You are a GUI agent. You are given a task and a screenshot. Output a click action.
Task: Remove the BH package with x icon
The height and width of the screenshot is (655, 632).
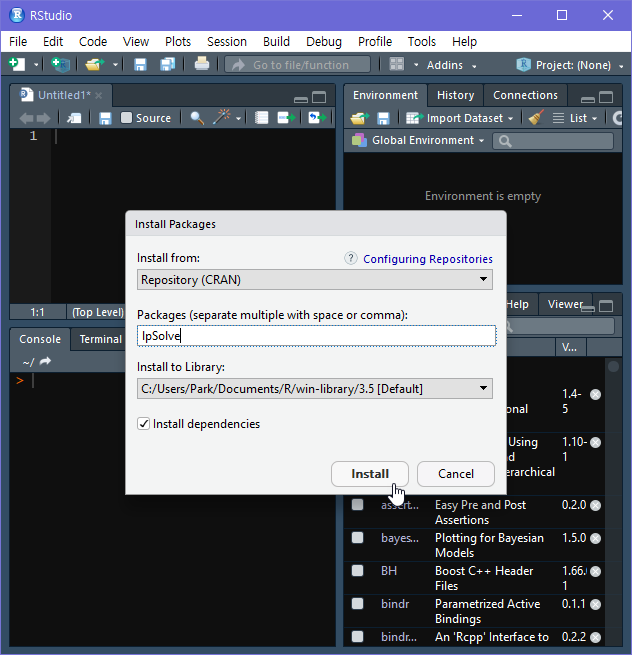596,571
